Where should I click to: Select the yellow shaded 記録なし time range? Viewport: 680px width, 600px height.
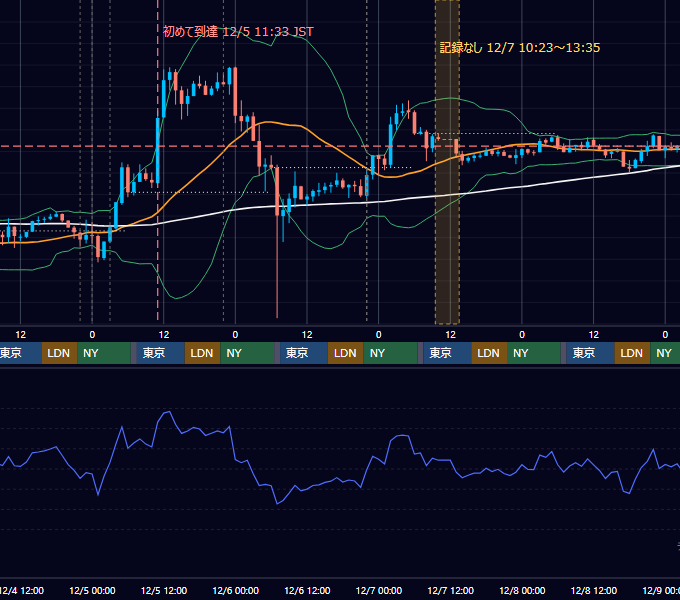tap(447, 162)
